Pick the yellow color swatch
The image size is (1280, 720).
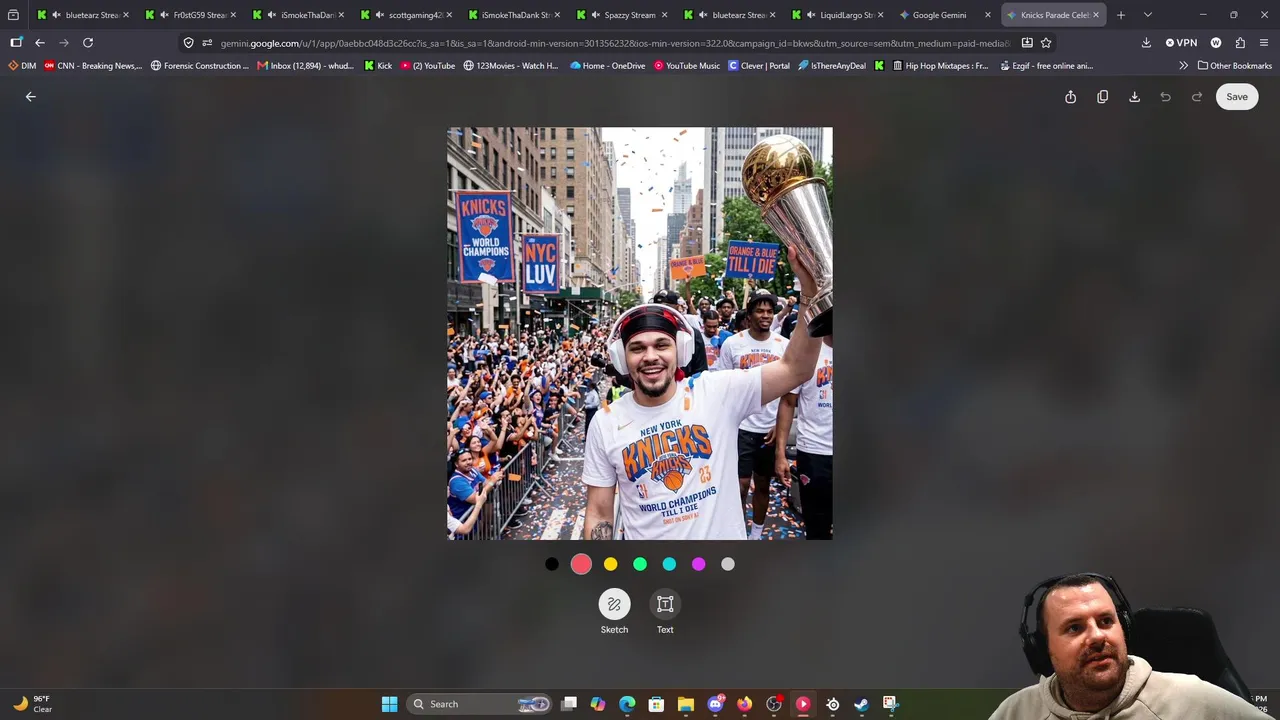tap(611, 564)
